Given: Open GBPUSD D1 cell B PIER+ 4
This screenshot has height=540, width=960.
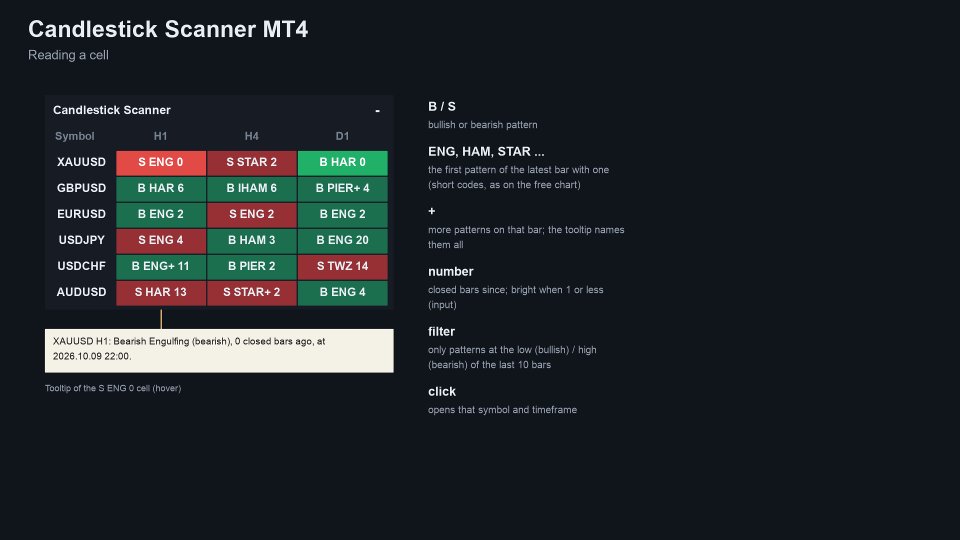Looking at the screenshot, I should [x=343, y=189].
